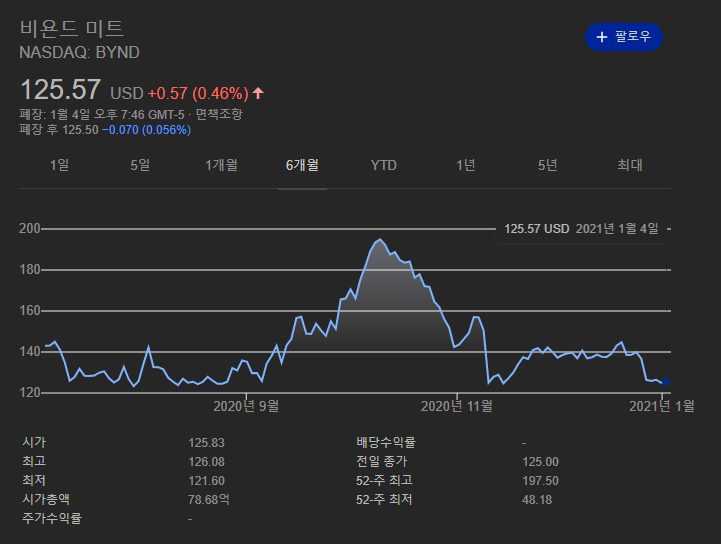This screenshot has width=721, height=544.
Task: Click the blue data point on chart
Action: coord(665,382)
